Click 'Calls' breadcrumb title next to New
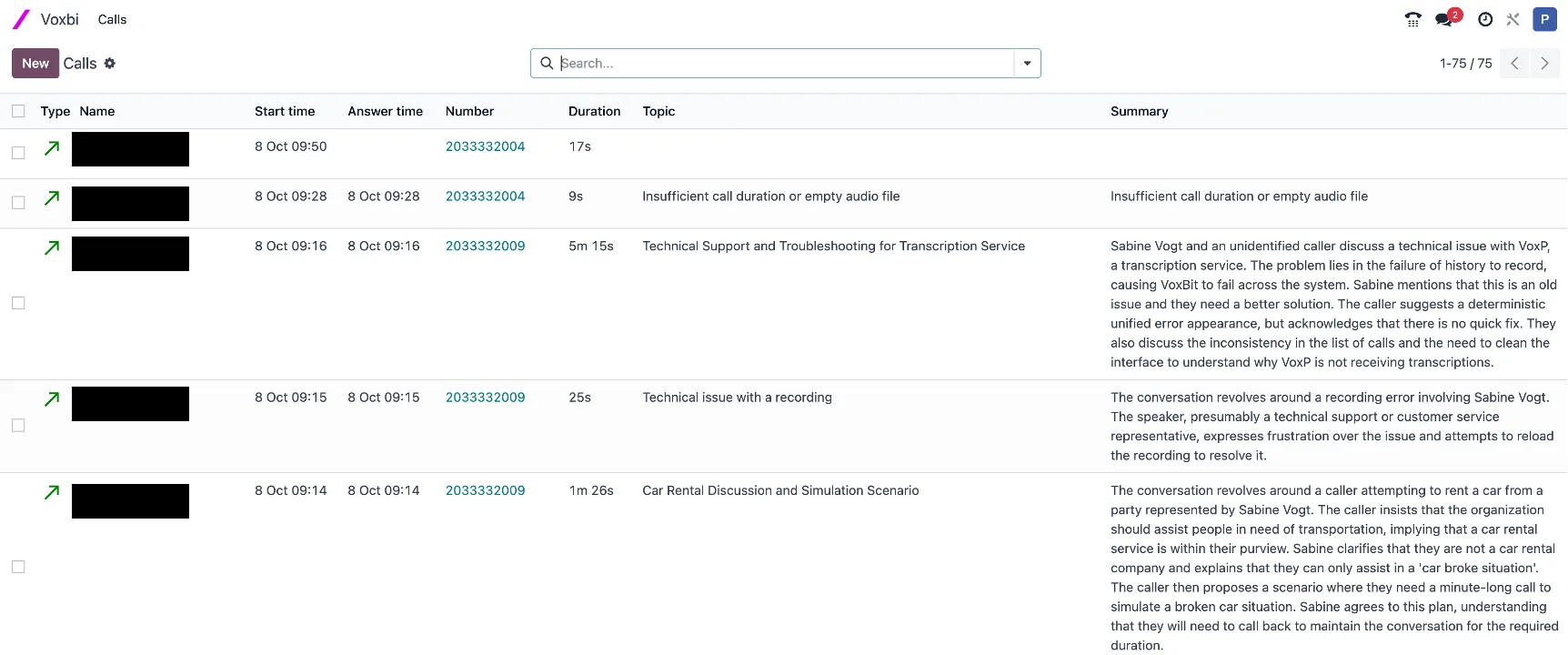This screenshot has width=1568, height=655. (80, 64)
